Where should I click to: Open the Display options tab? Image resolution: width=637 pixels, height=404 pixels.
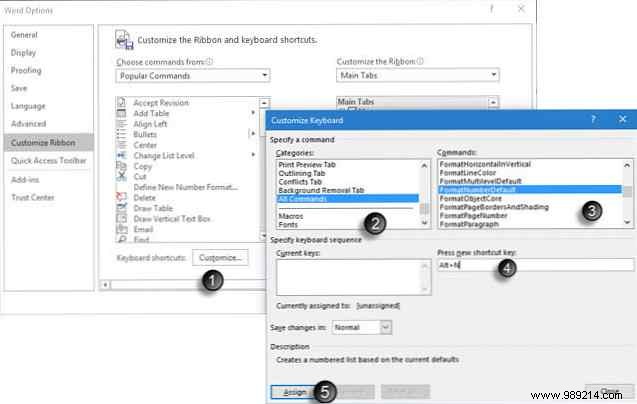coord(23,52)
